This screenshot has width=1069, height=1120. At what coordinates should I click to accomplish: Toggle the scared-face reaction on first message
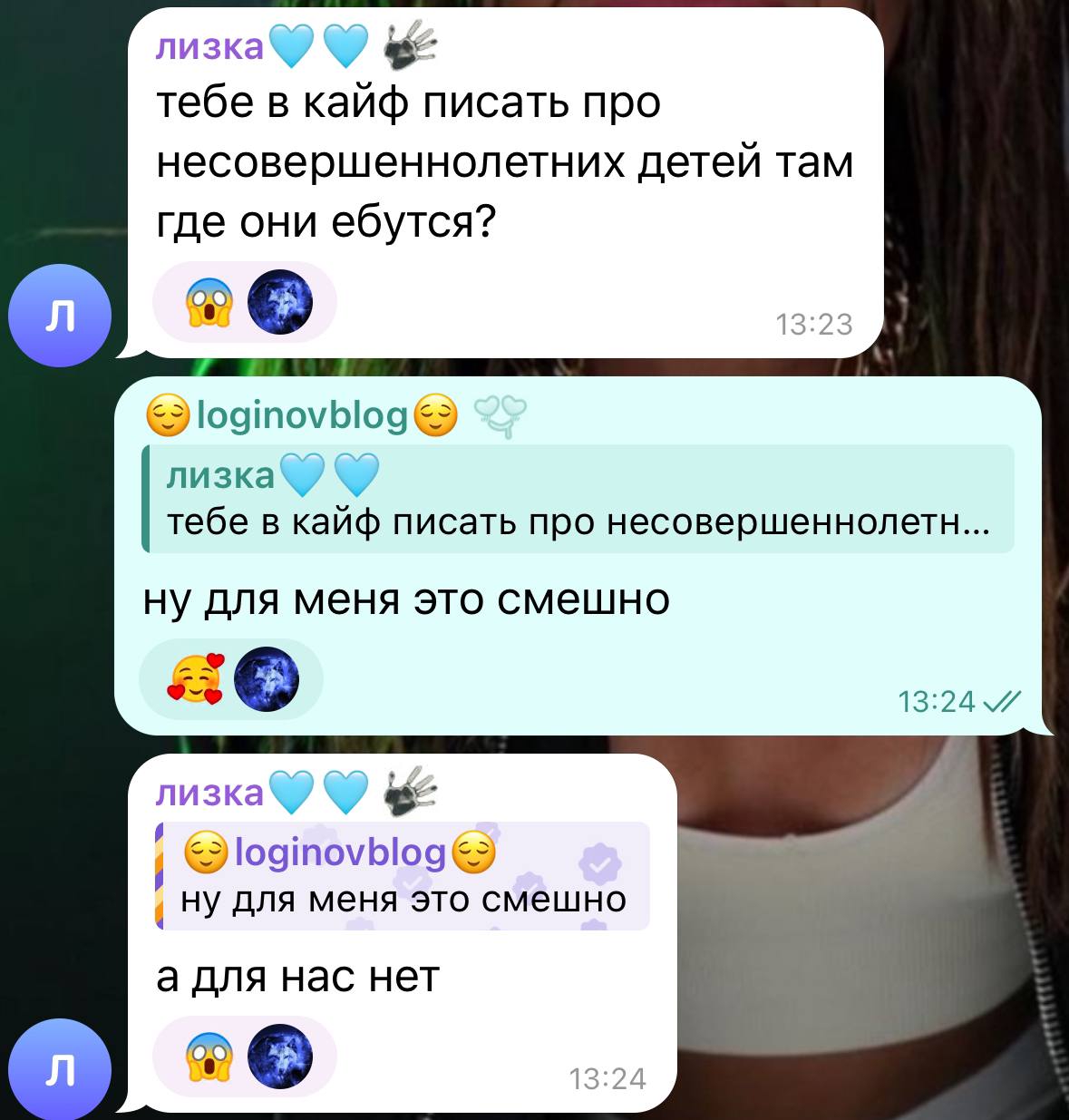pyautogui.click(x=209, y=302)
